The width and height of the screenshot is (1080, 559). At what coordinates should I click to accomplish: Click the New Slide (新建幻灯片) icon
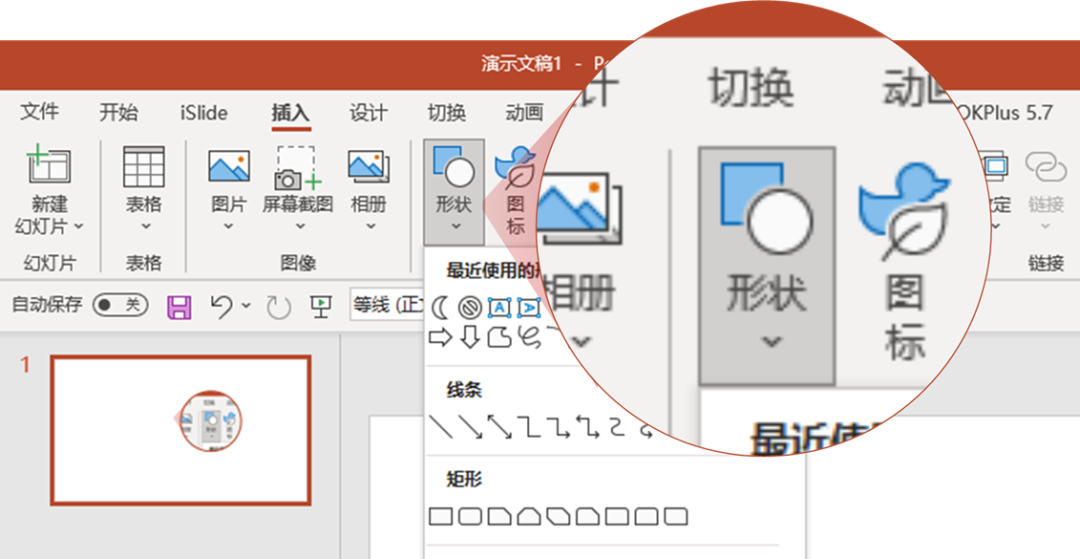(x=49, y=165)
